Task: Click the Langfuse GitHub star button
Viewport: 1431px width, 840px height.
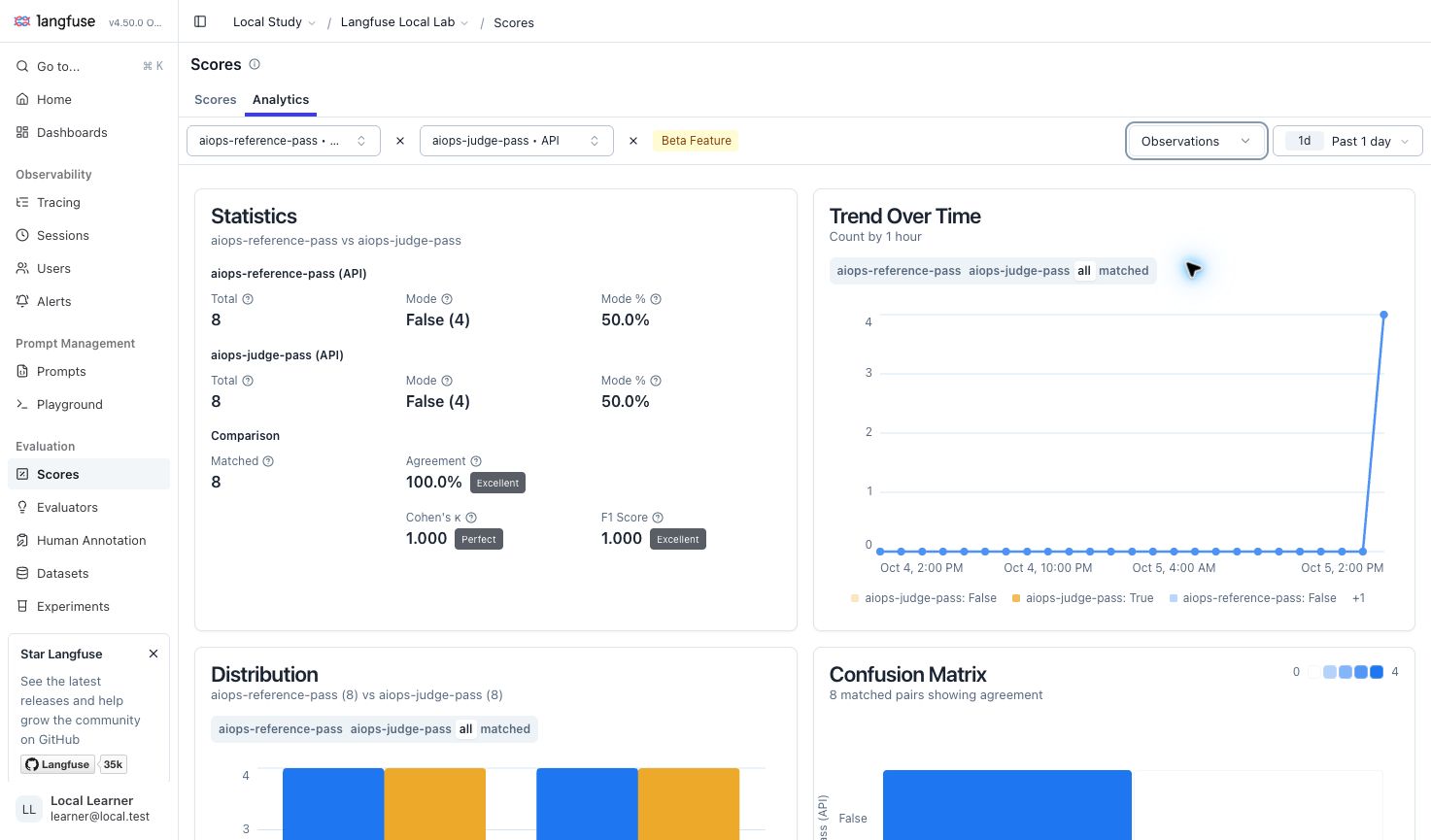Action: click(x=57, y=764)
